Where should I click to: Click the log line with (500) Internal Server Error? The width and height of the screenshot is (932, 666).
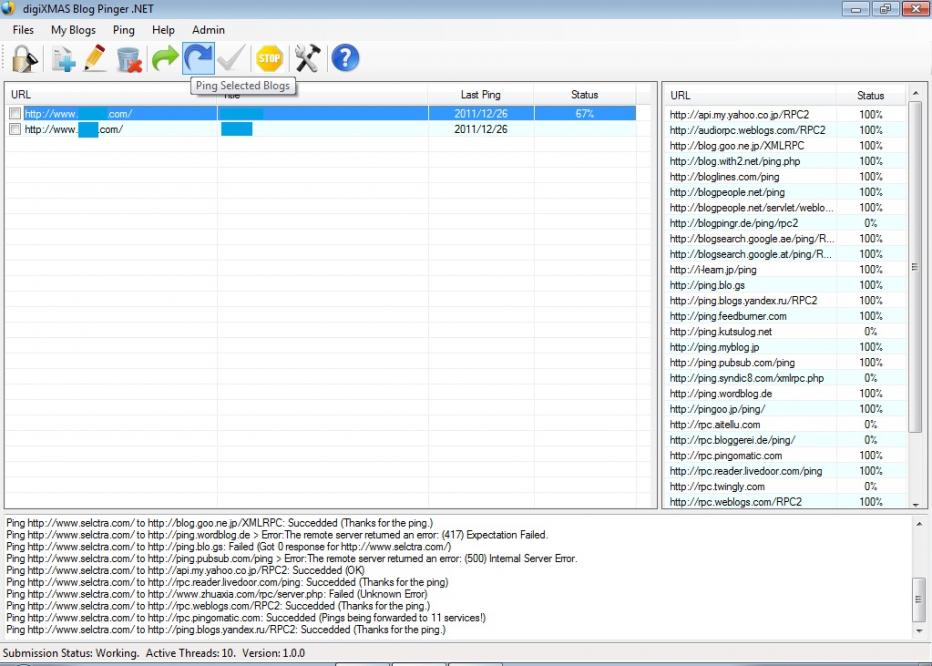point(291,558)
